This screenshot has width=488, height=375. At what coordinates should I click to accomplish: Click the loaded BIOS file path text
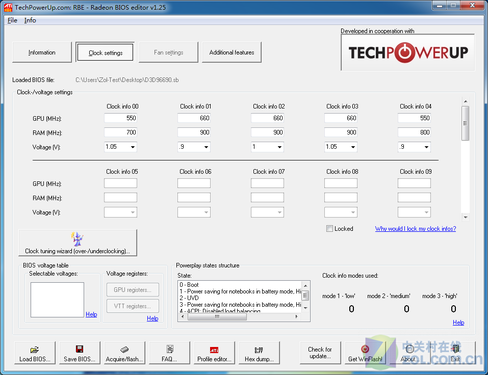(x=127, y=80)
